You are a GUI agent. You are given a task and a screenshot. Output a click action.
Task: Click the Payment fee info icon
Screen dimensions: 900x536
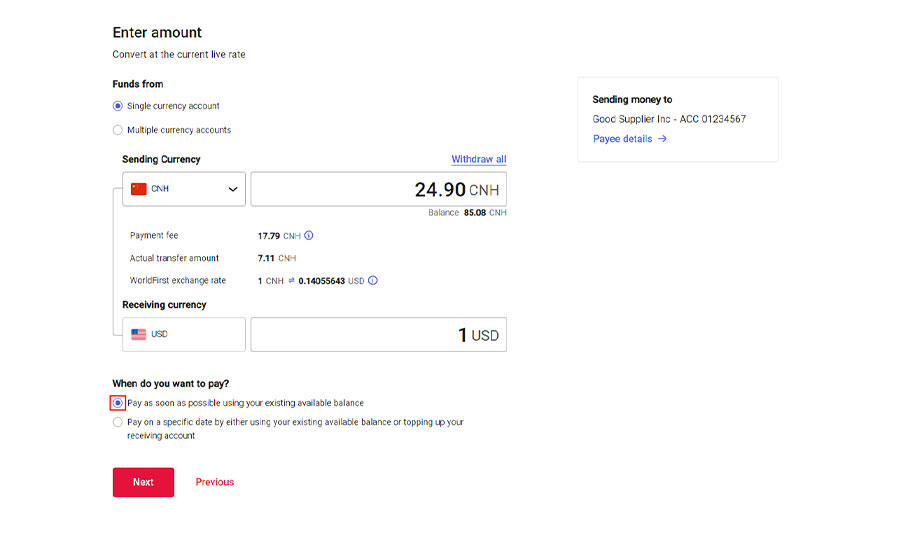click(309, 236)
